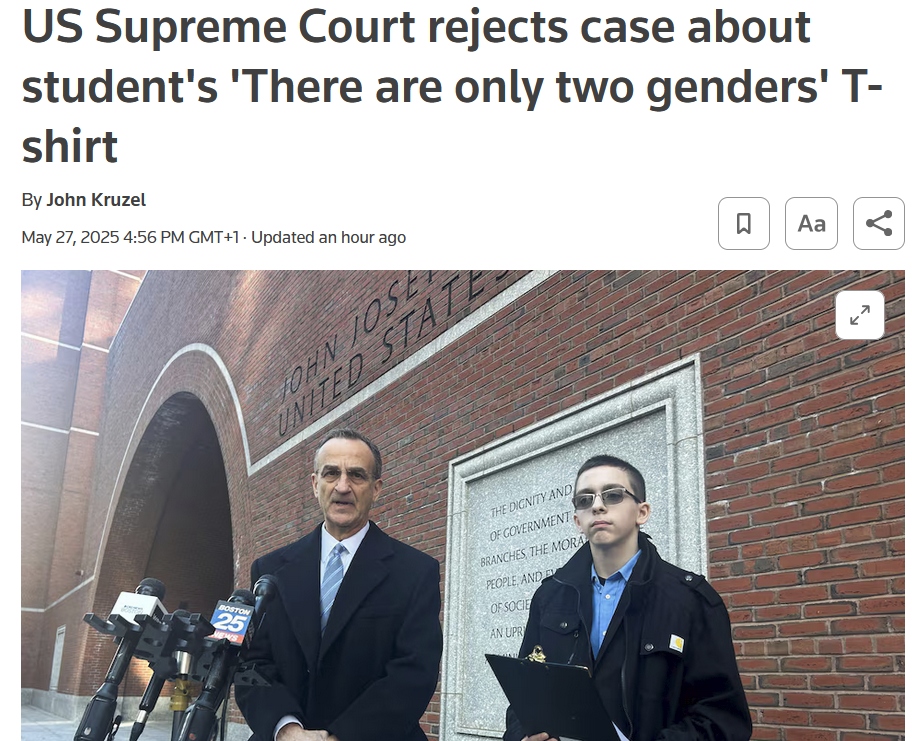Click the May 27, 2025 publish timestamp
912x741 pixels.
point(130,237)
